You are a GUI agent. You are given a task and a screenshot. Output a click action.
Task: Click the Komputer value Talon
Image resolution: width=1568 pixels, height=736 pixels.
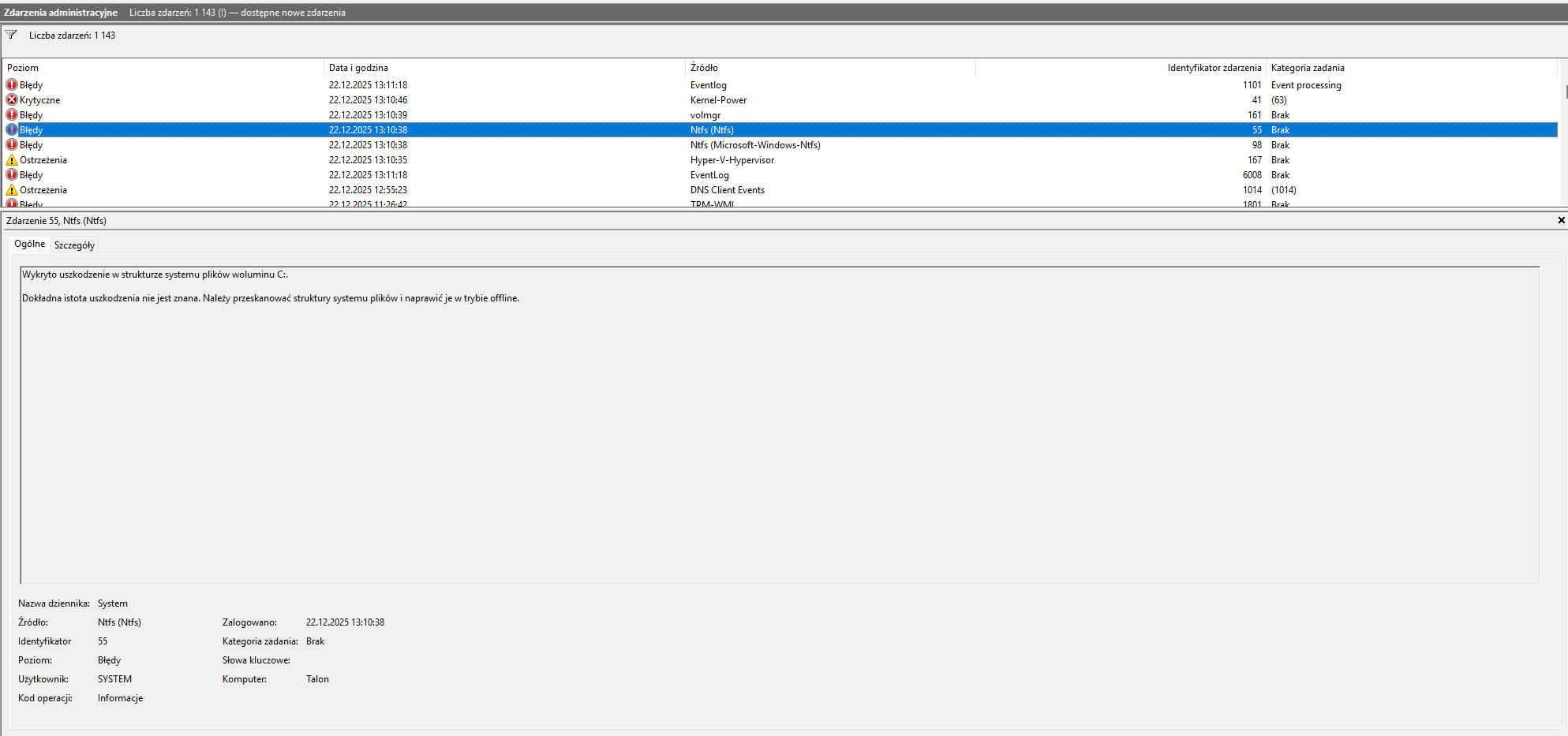317,679
